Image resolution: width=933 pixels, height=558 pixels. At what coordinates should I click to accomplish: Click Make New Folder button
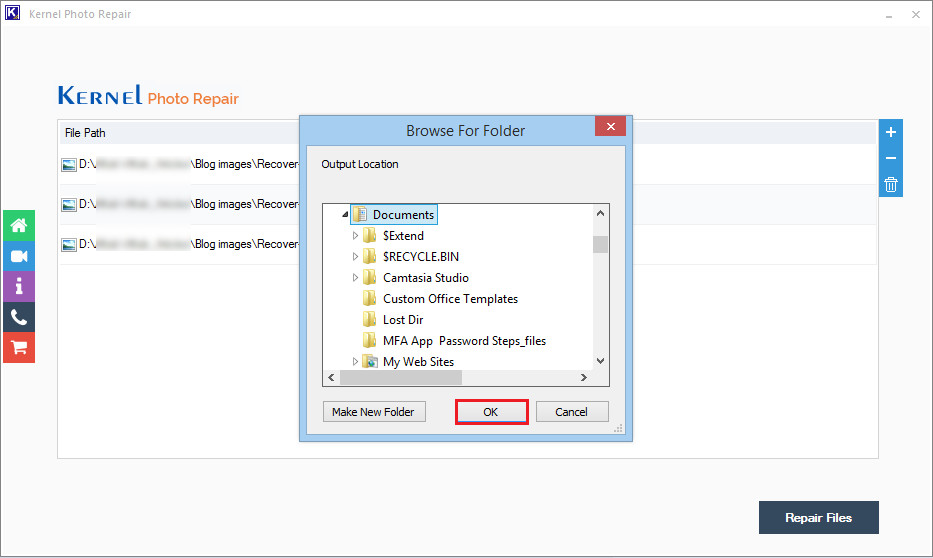click(374, 412)
